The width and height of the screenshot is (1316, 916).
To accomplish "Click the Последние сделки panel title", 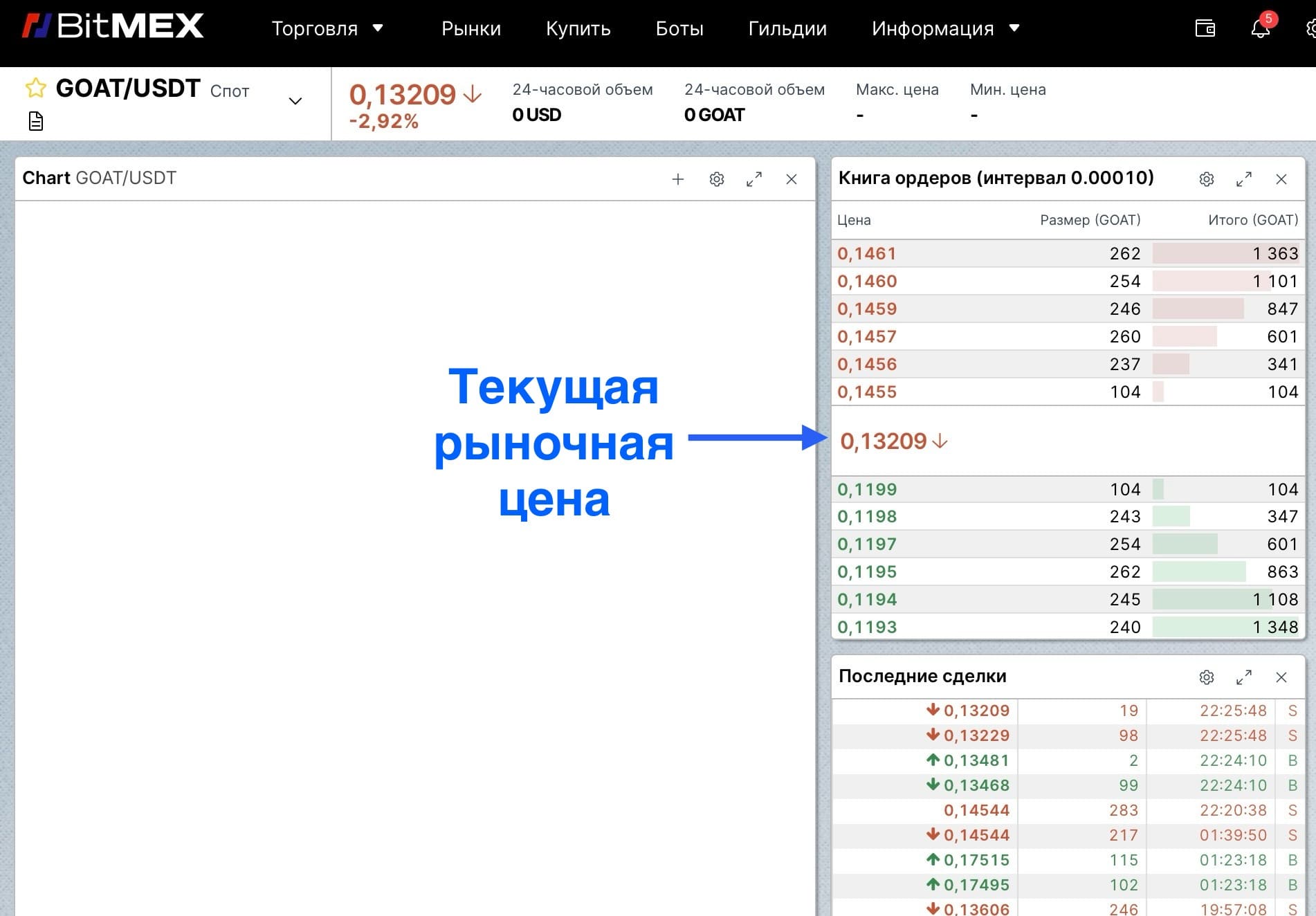I will (x=922, y=677).
